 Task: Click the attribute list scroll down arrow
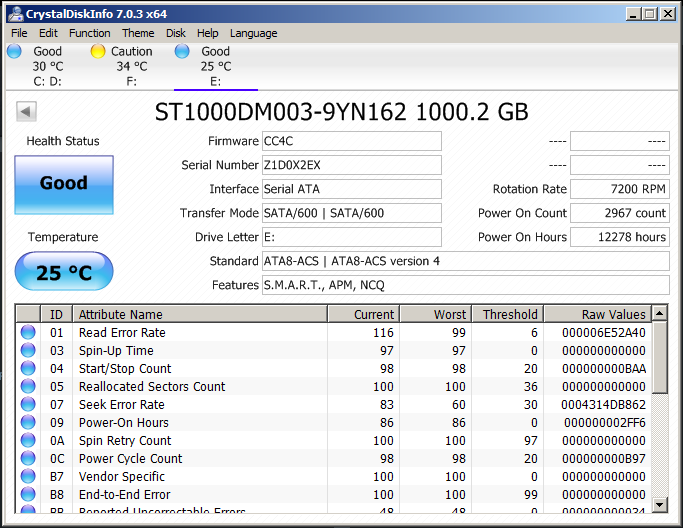click(x=660, y=505)
